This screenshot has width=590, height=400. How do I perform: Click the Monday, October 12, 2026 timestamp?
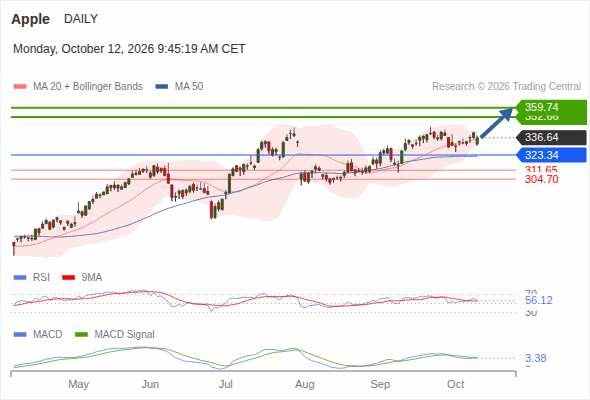(x=129, y=49)
